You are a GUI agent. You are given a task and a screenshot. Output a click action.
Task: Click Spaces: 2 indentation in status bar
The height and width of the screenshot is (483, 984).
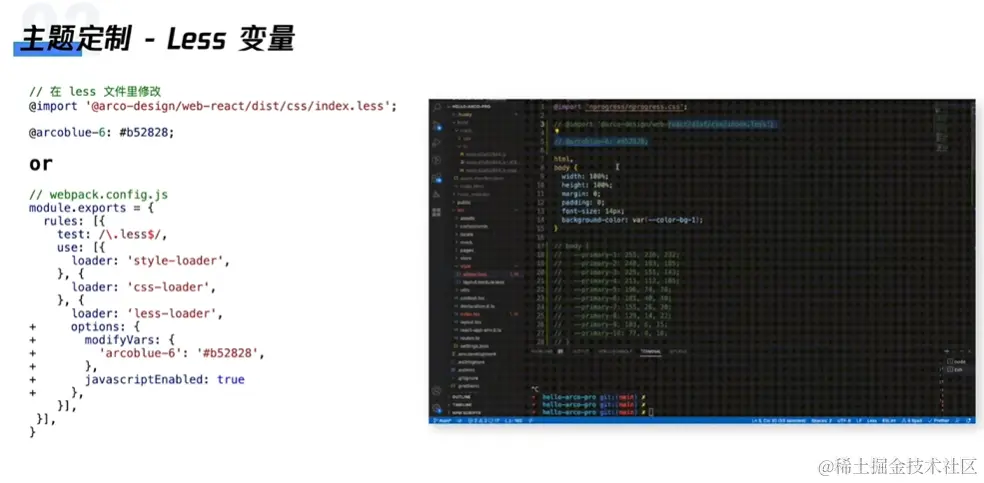[x=821, y=421]
